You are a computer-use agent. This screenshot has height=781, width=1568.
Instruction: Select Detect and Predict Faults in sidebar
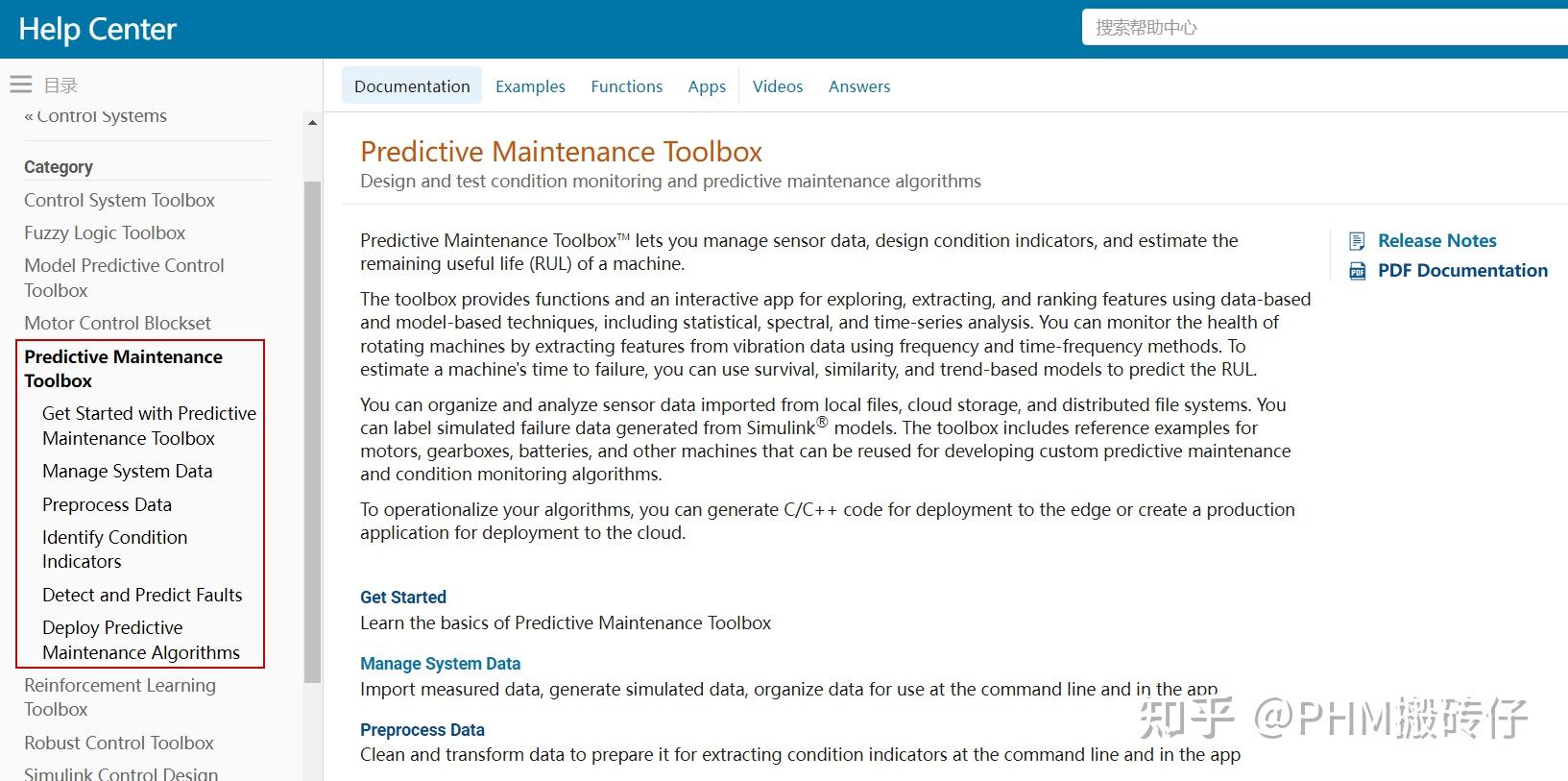point(142,595)
